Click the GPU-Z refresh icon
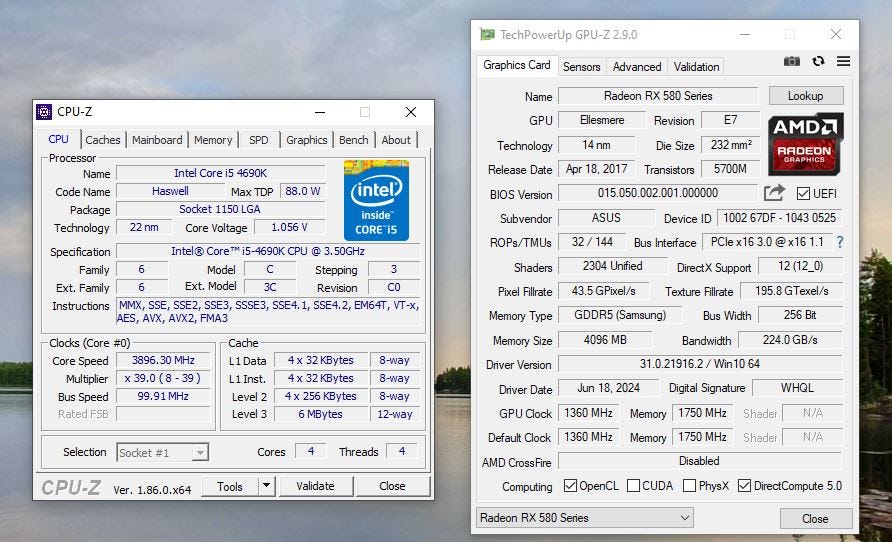892x542 pixels. pyautogui.click(x=819, y=61)
